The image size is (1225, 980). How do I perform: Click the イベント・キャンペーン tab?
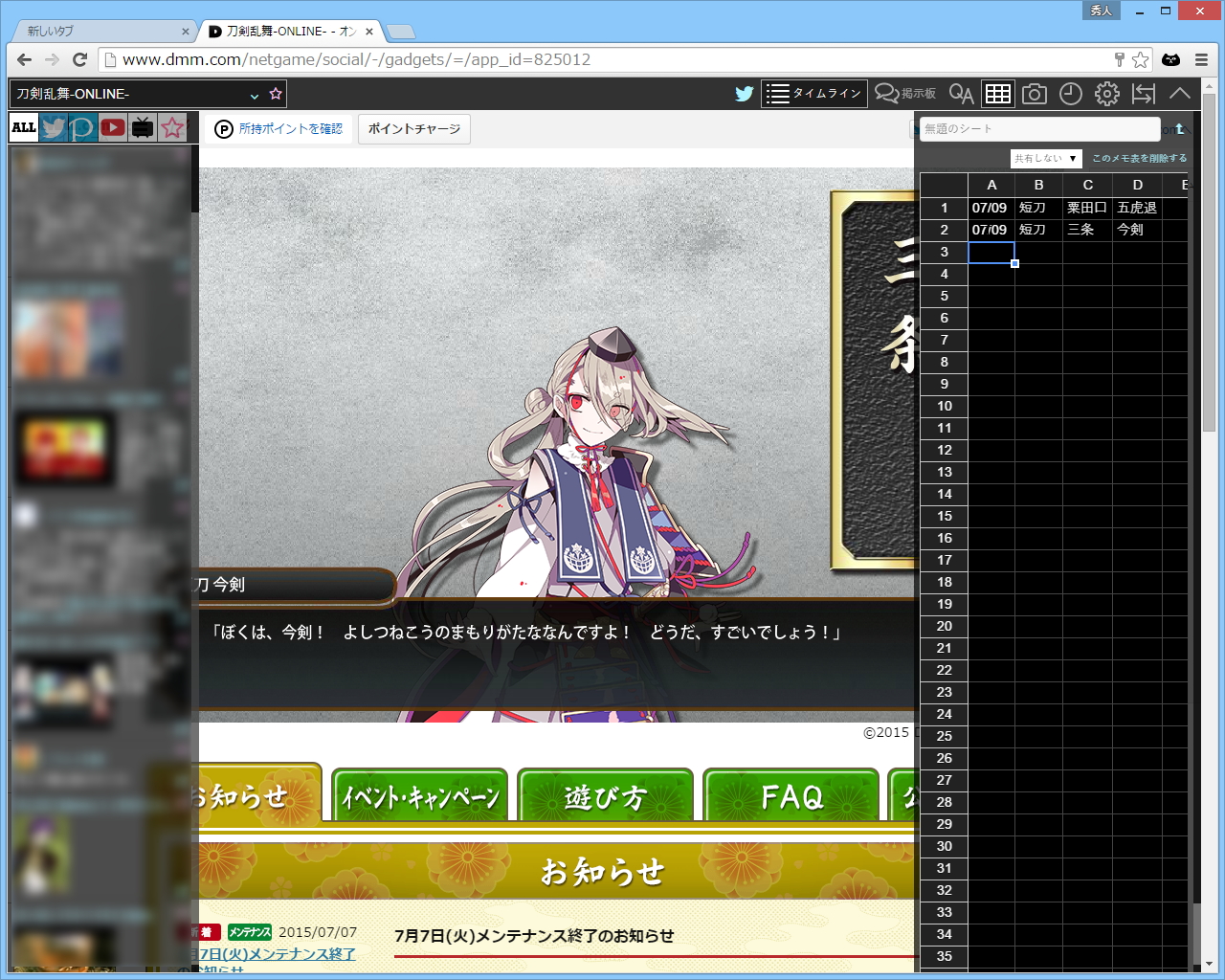coord(420,796)
